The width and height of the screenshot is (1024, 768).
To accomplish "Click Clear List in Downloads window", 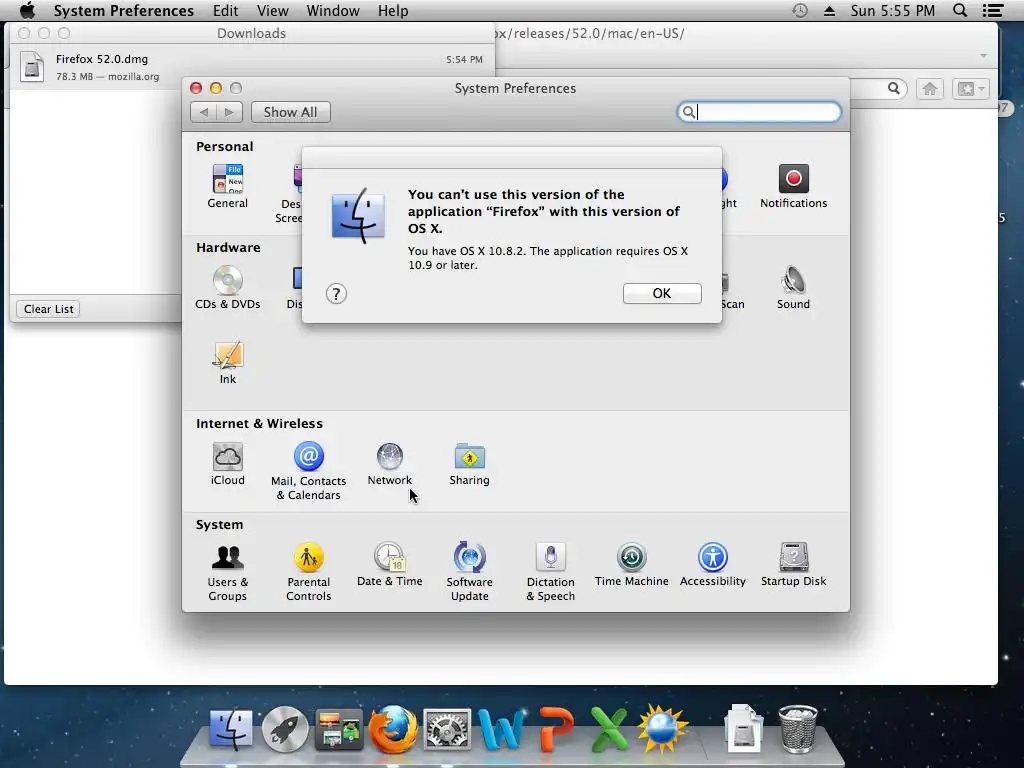I will click(48, 309).
